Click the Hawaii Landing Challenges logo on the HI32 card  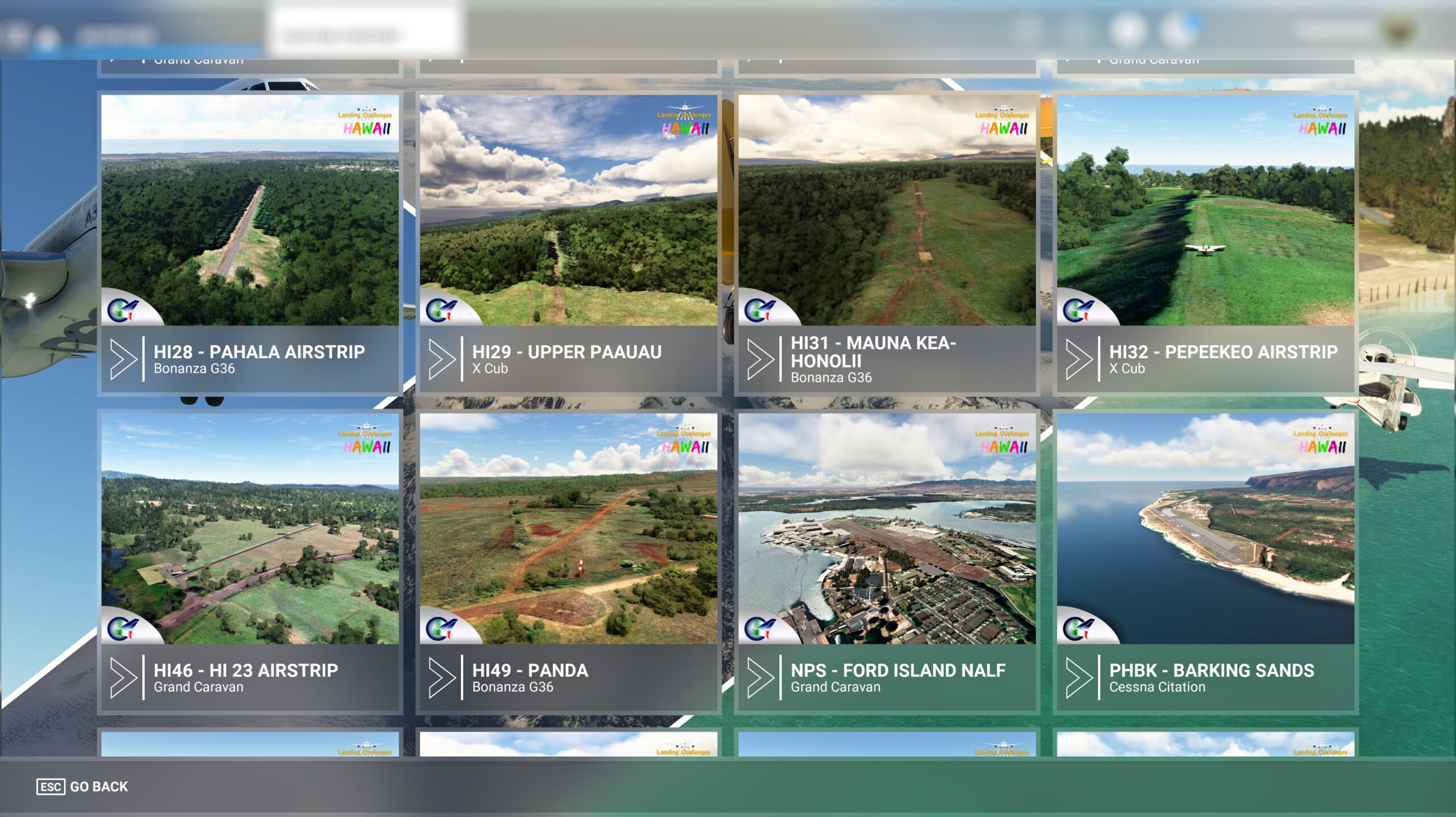point(1321,121)
